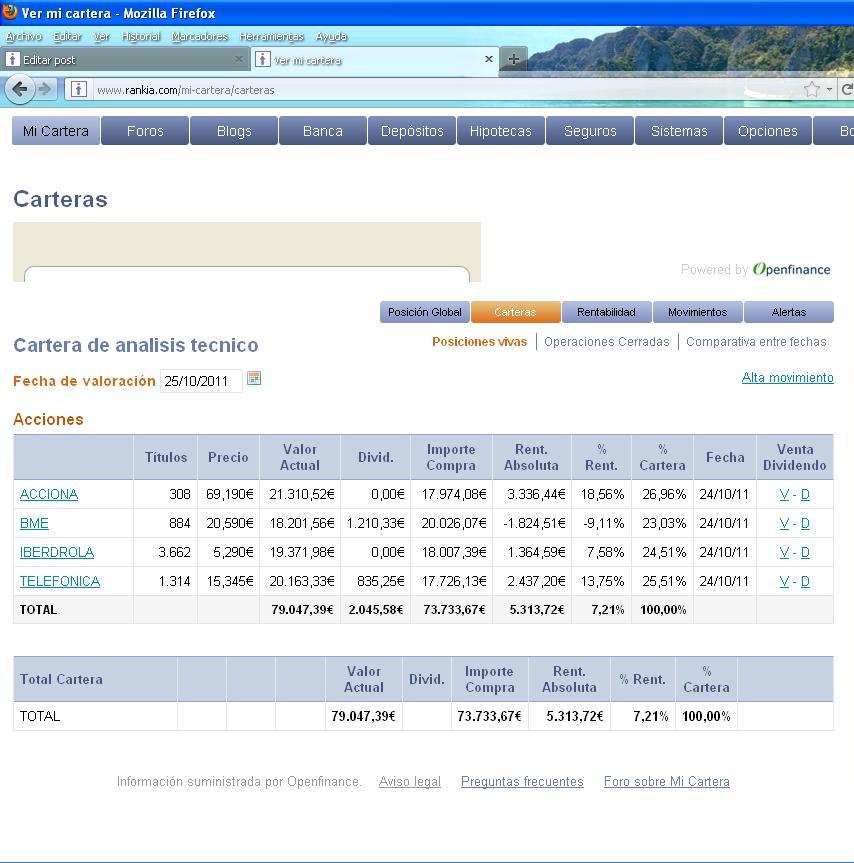This screenshot has height=863, width=854.
Task: Go to Depósitos navigation tab
Action: tap(412, 131)
